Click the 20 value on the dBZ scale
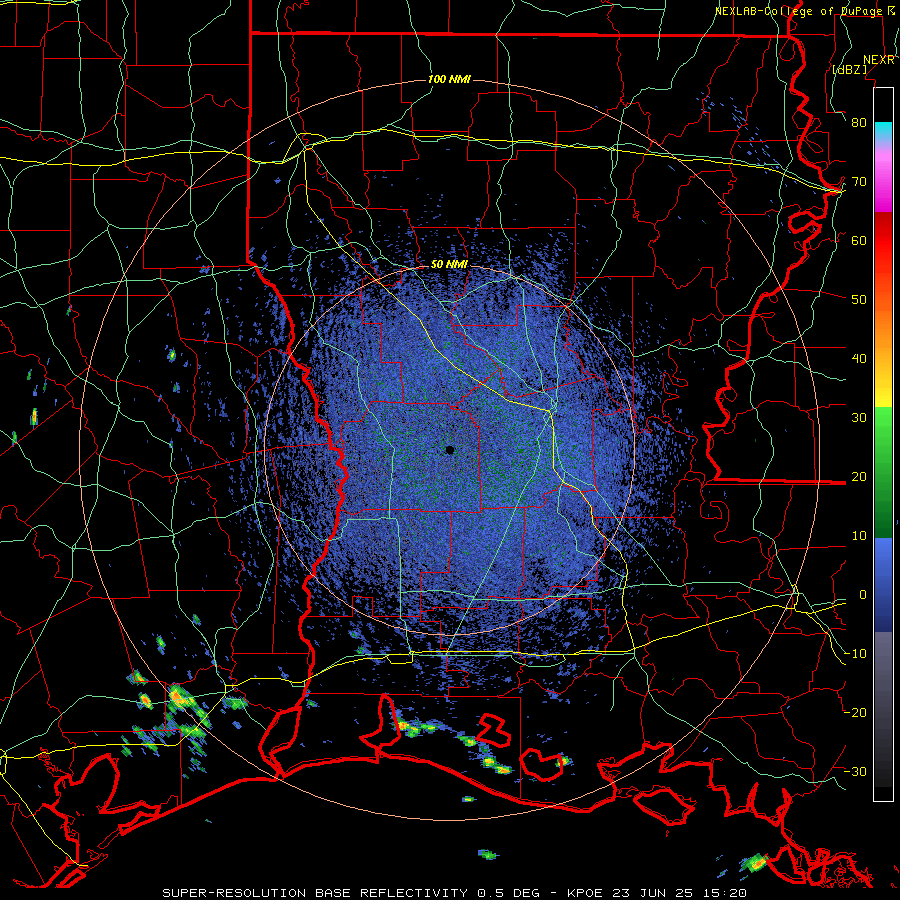The height and width of the screenshot is (900, 900). click(859, 477)
